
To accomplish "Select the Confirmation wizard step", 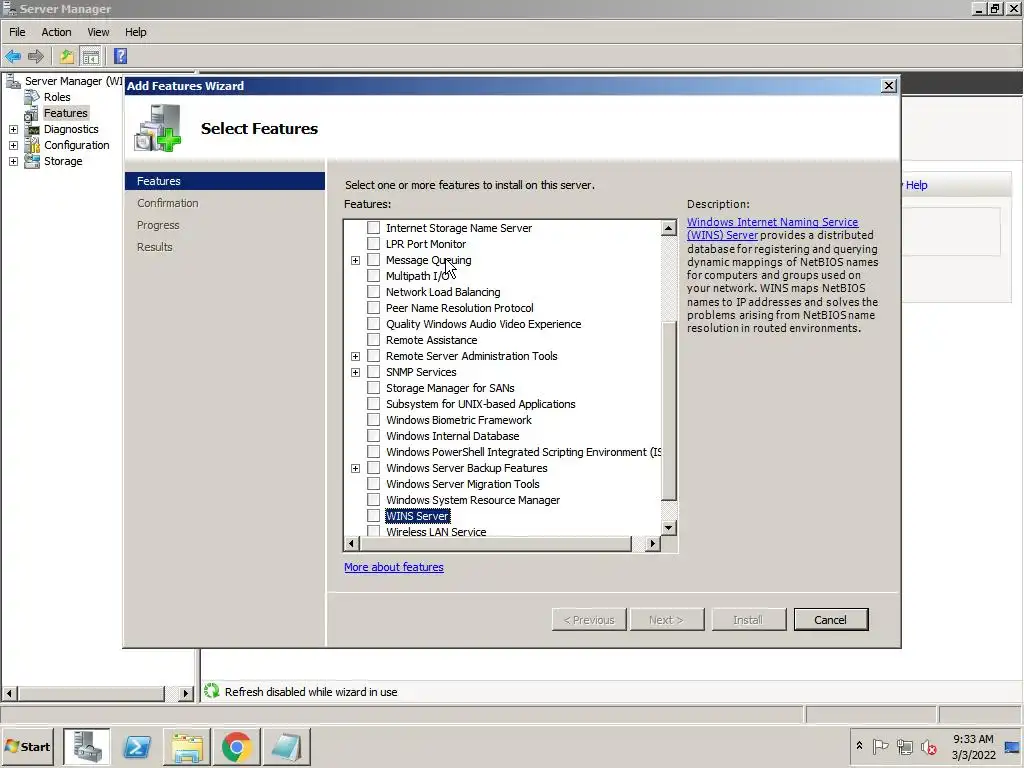I will point(168,203).
